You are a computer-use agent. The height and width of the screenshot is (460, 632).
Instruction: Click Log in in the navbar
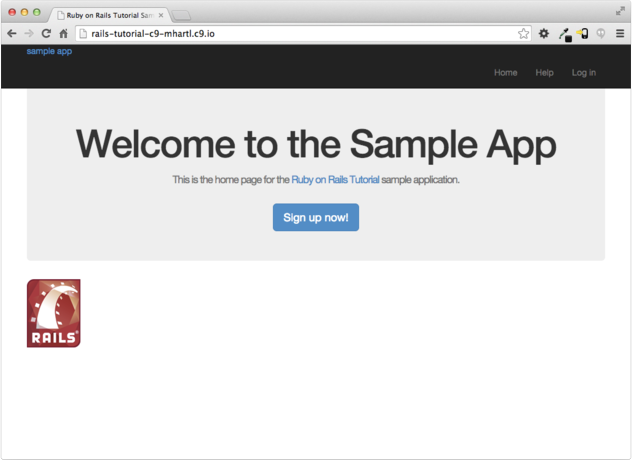[583, 73]
